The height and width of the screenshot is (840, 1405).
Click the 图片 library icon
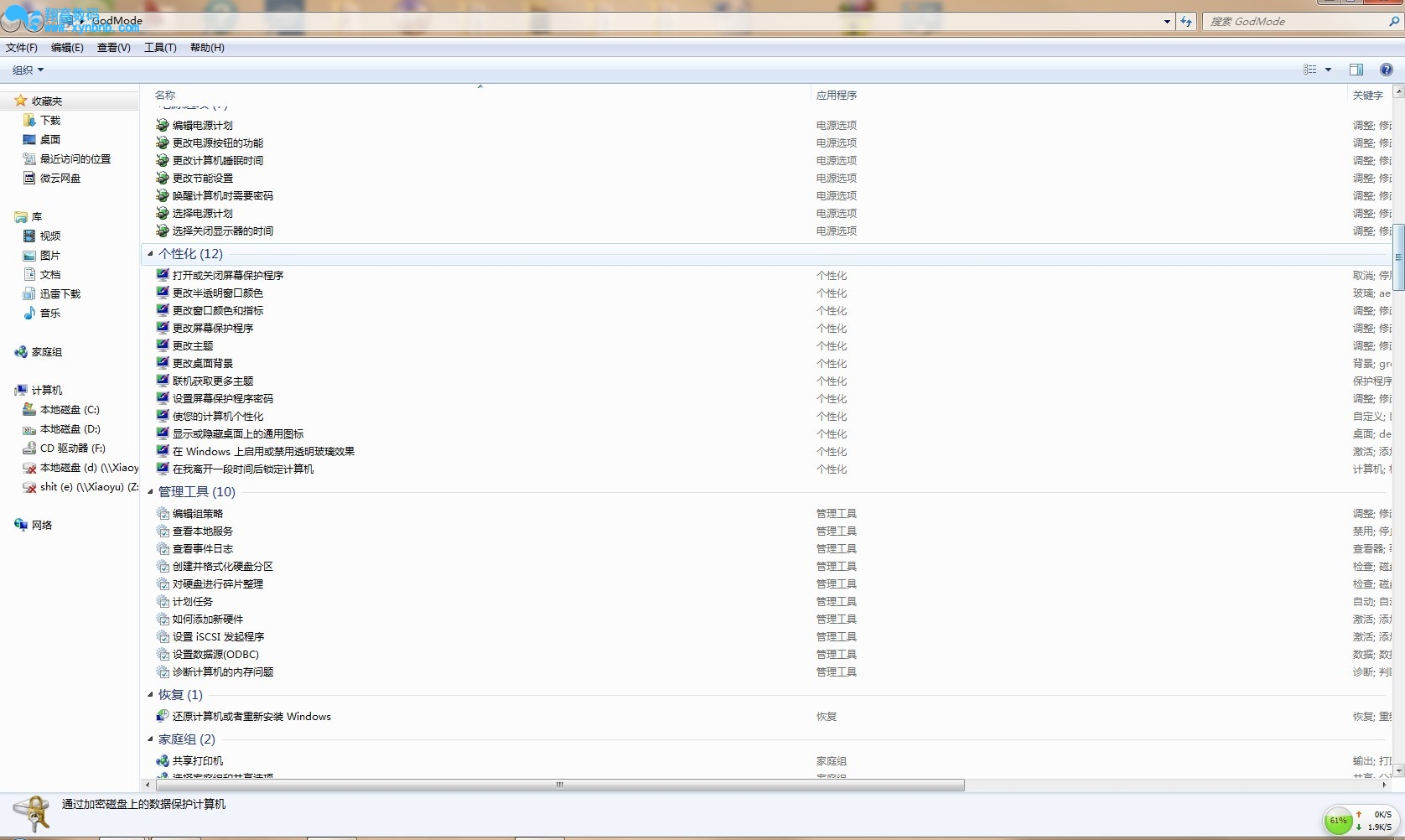point(29,255)
